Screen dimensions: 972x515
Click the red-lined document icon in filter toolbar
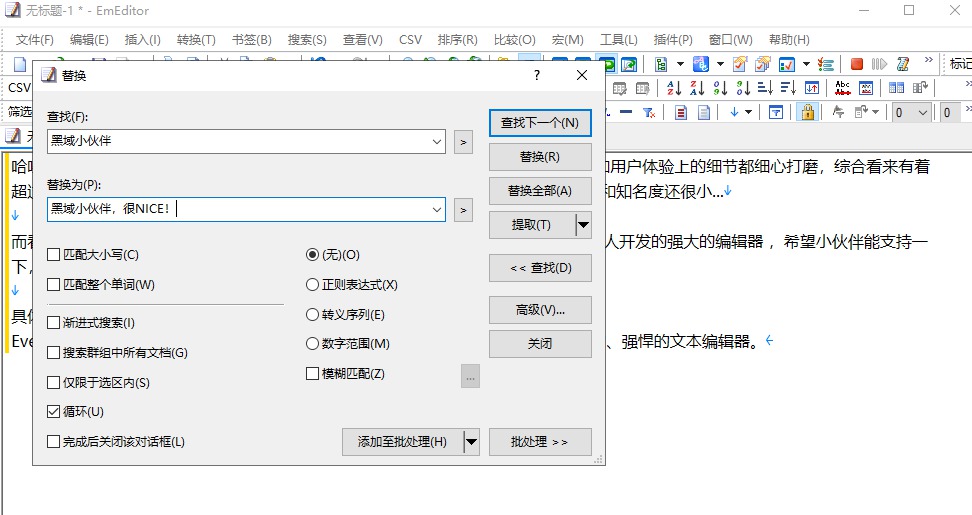click(x=681, y=112)
